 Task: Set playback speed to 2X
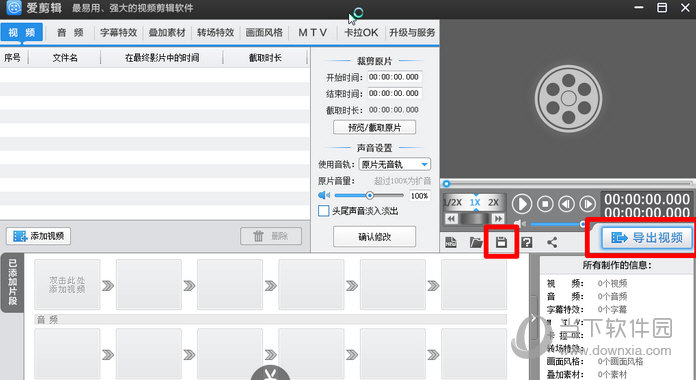[494, 202]
